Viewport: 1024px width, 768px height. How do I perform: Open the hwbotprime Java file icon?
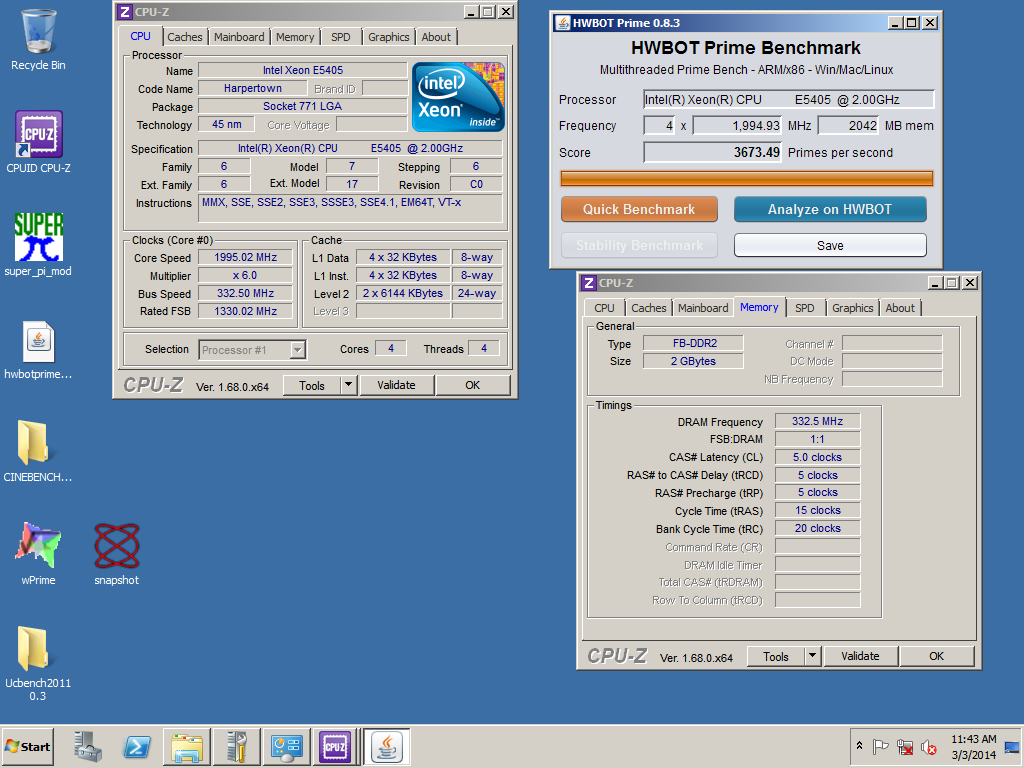39,349
